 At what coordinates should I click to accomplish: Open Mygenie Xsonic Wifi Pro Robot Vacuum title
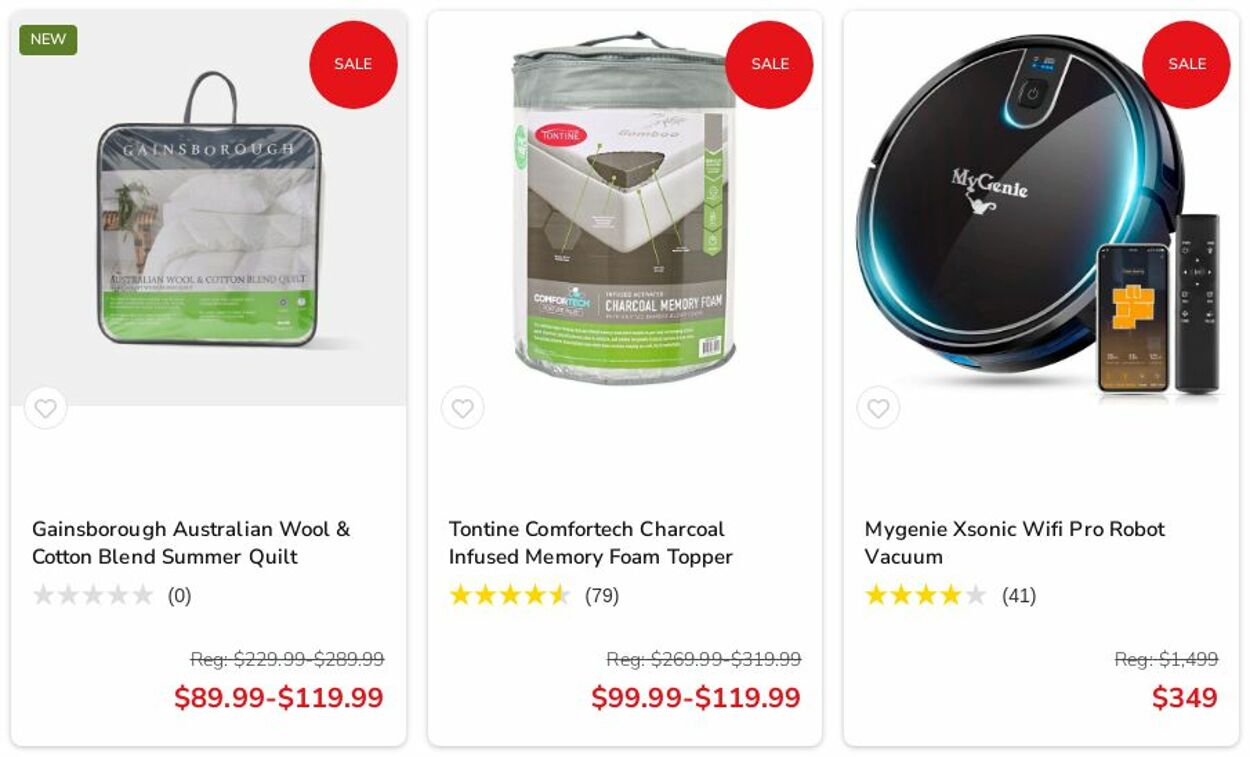(1015, 543)
